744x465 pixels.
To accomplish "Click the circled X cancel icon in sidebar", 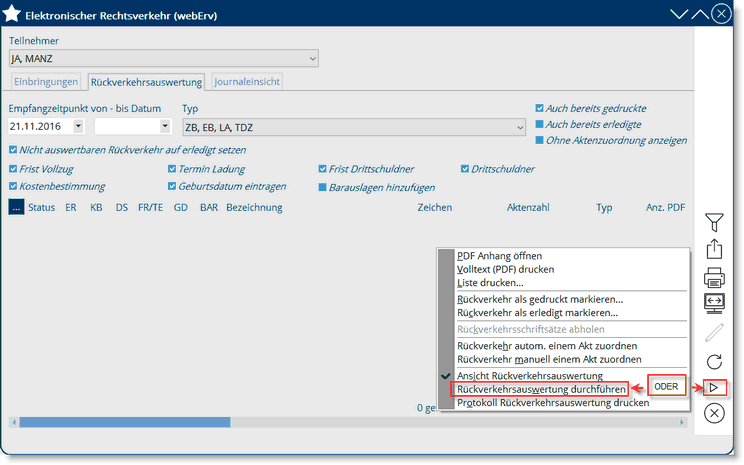I will point(714,413).
